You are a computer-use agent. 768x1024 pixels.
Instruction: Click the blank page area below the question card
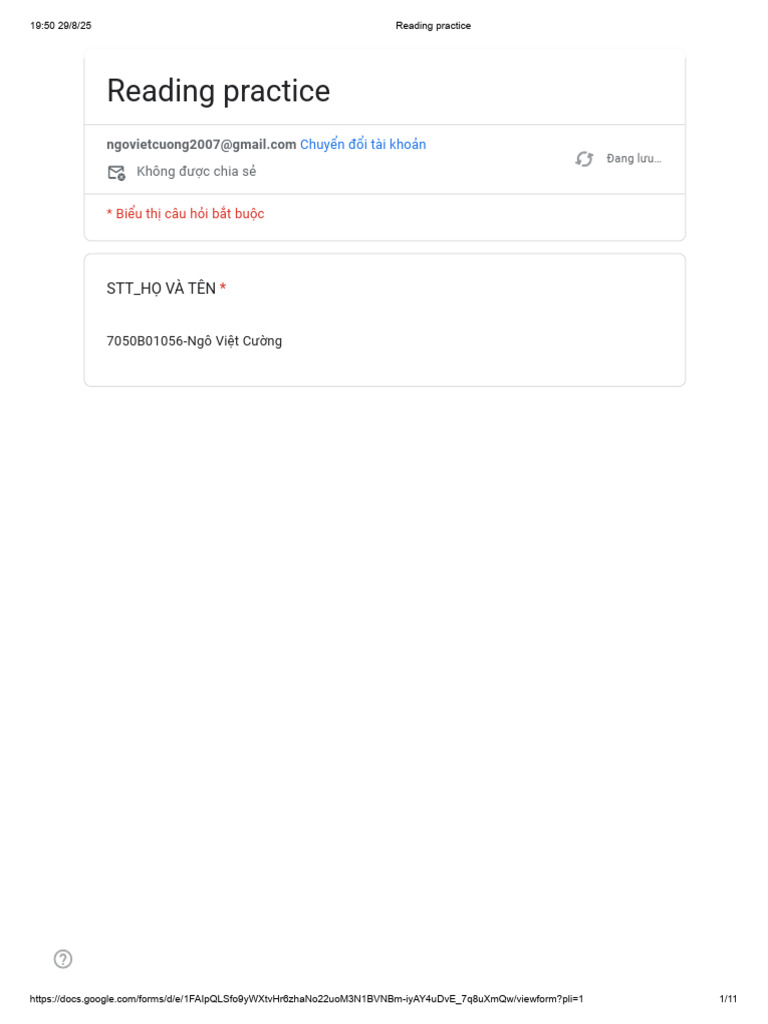(x=384, y=653)
